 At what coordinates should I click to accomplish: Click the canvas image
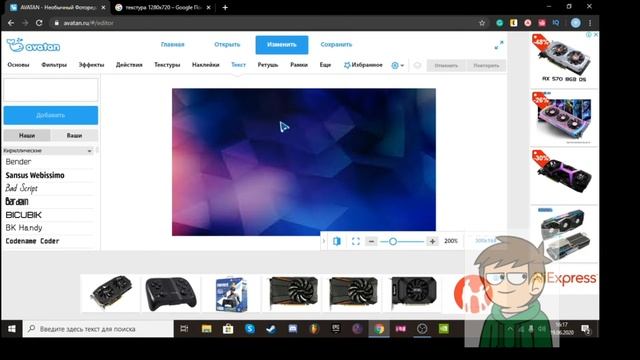pyautogui.click(x=304, y=162)
